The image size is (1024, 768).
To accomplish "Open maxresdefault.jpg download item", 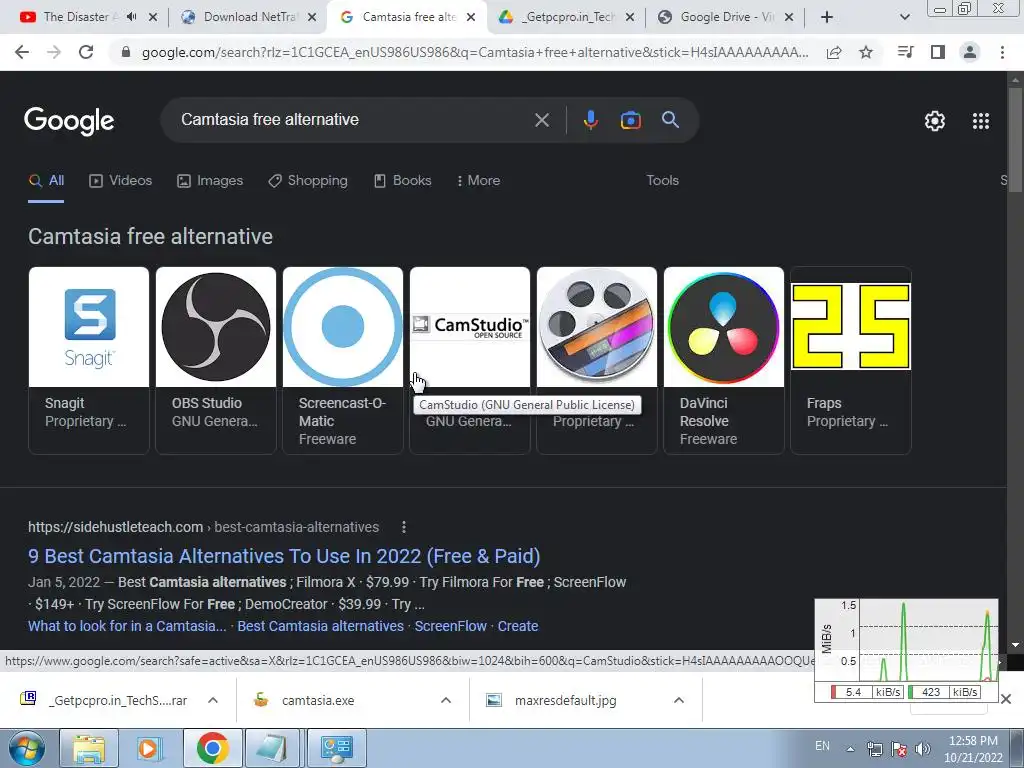I will click(x=566, y=700).
